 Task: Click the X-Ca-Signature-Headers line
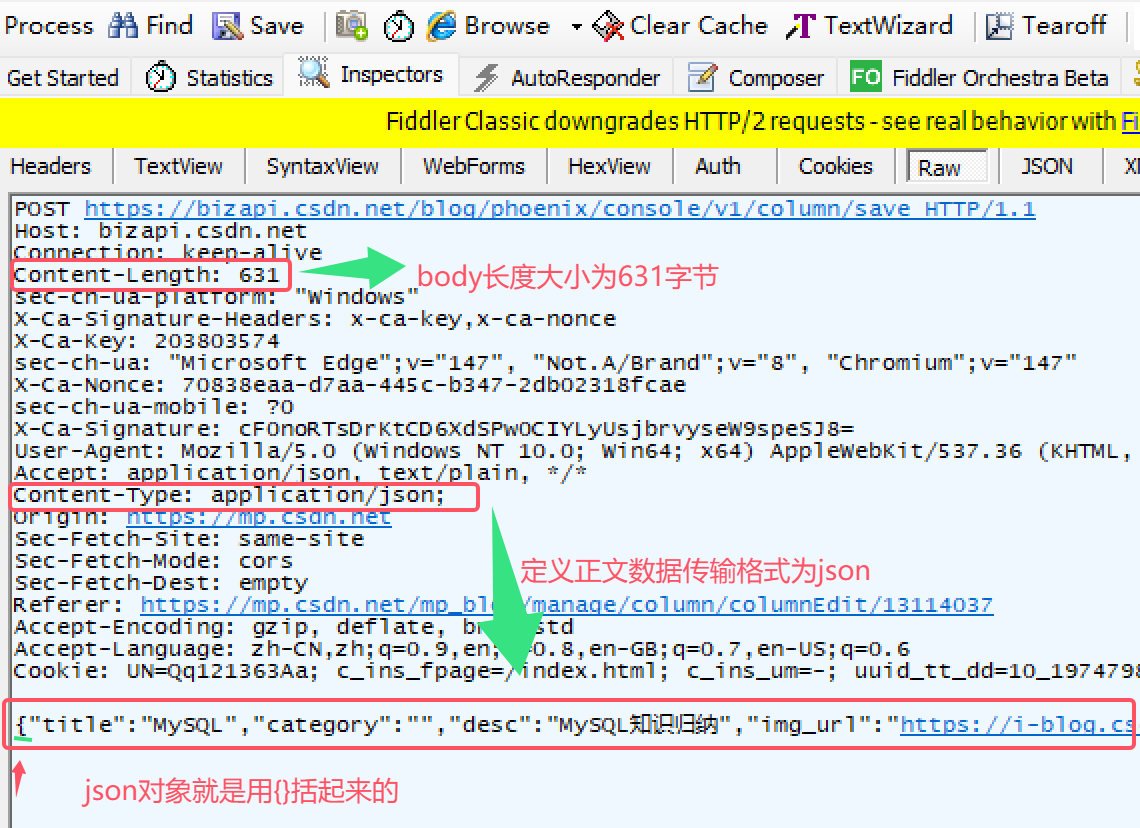tap(315, 319)
